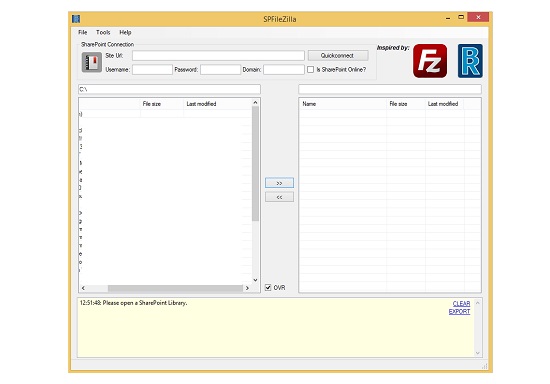
Task: Maximize the SPFileZilla window
Action: click(x=461, y=17)
